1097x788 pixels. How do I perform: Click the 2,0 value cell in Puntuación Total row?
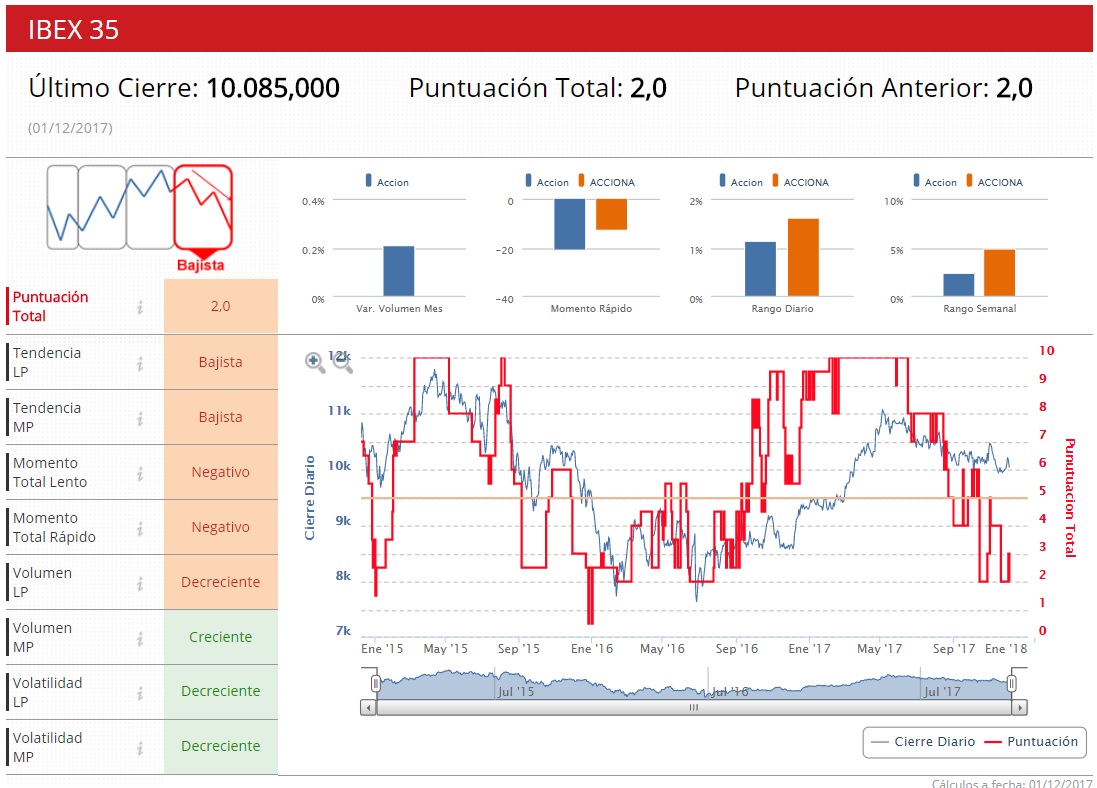point(220,306)
